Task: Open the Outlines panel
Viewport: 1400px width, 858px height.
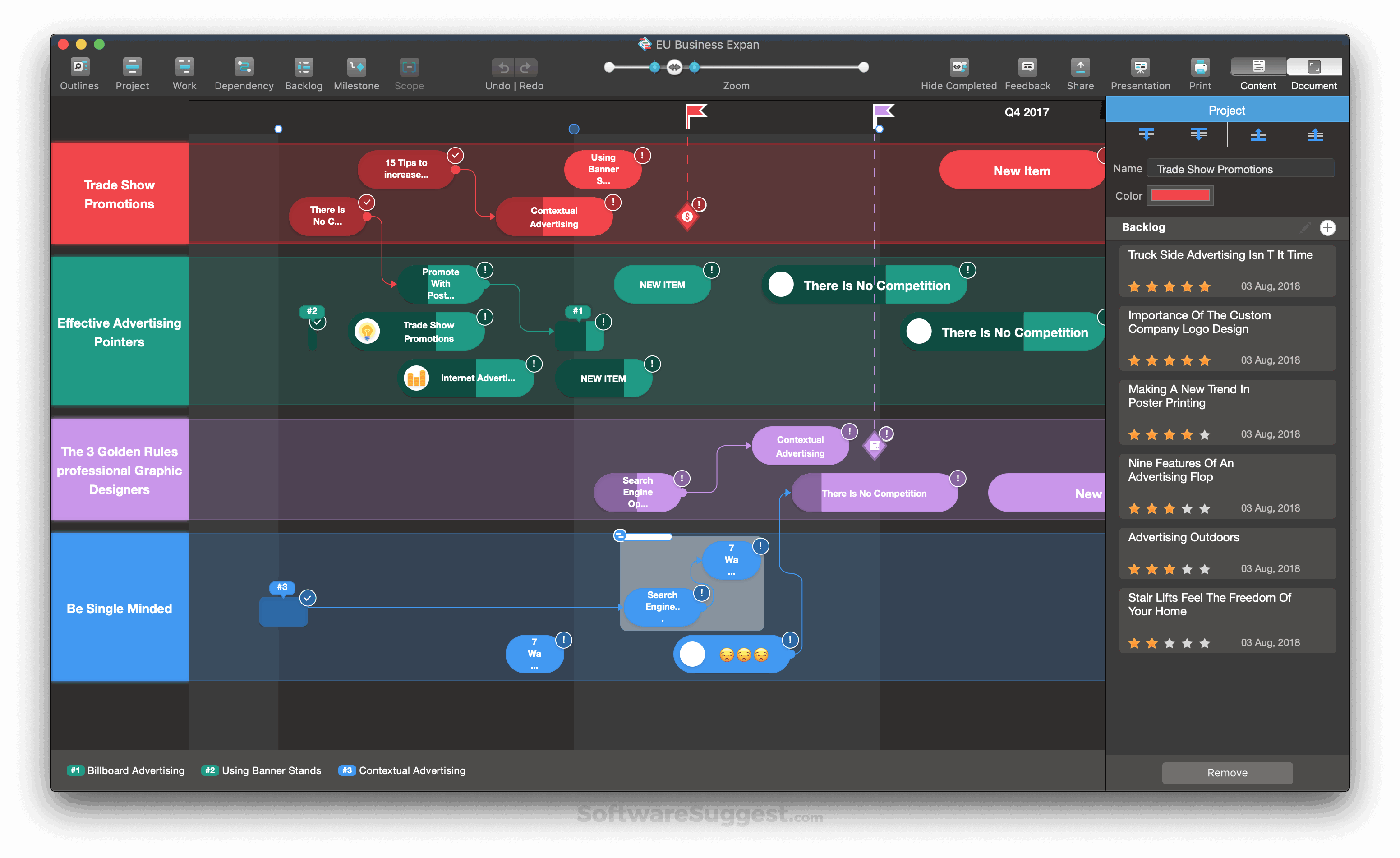Action: pyautogui.click(x=79, y=73)
